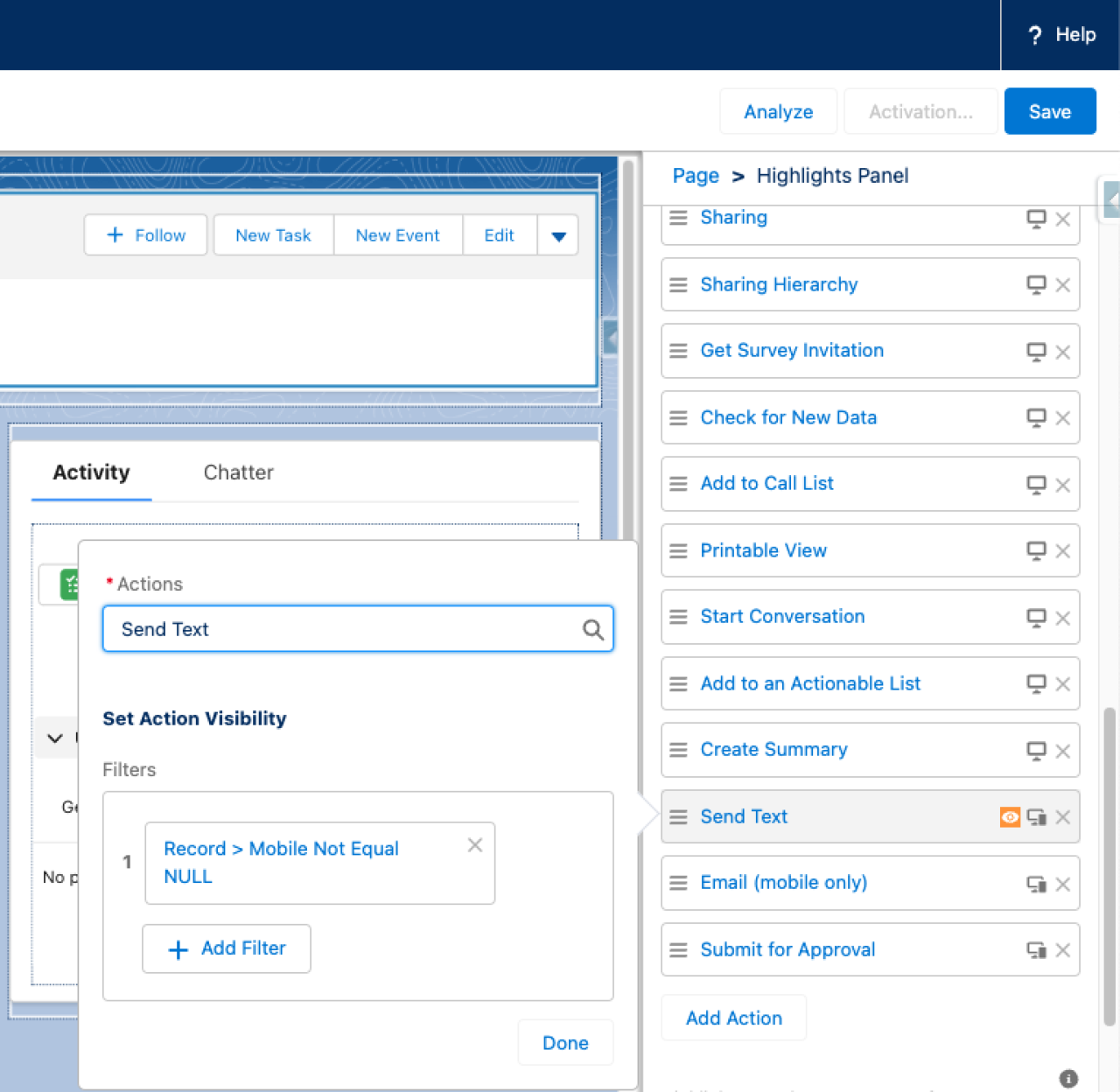Remove the Sharing action
Screen dimensions: 1120x1092
point(1063,219)
